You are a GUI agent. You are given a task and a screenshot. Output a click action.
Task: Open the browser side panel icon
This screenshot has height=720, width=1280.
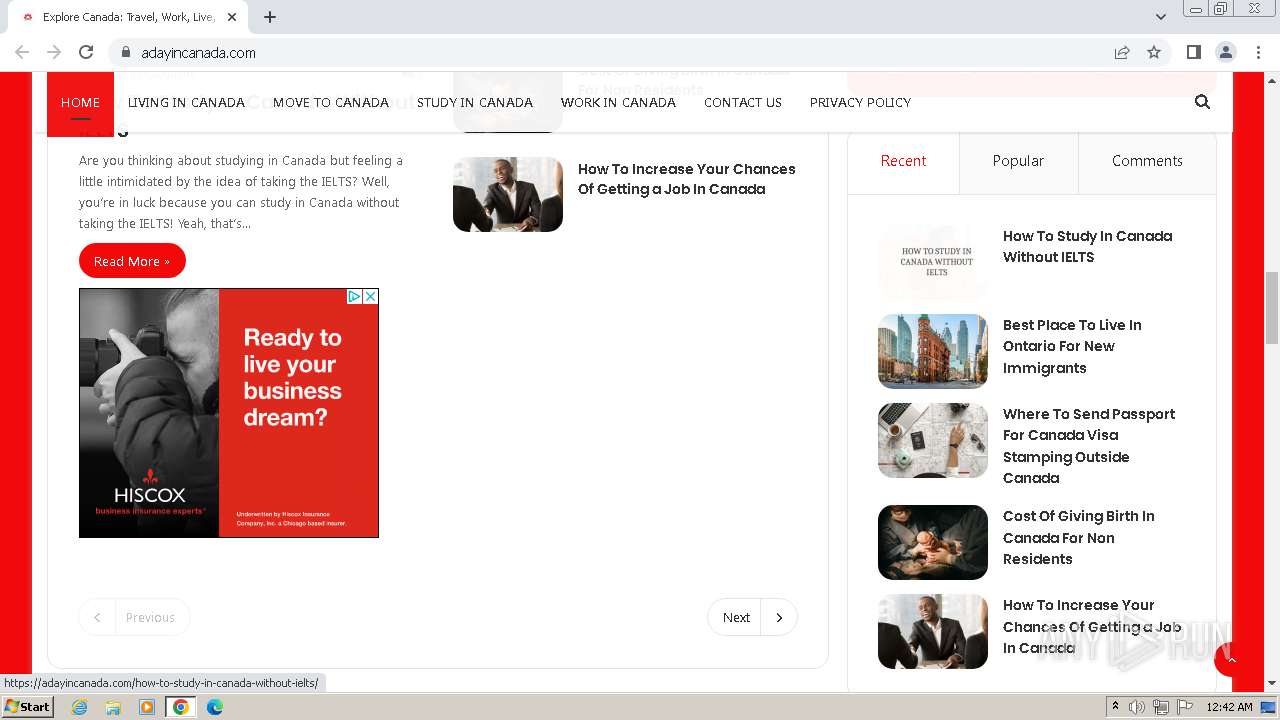(1193, 52)
